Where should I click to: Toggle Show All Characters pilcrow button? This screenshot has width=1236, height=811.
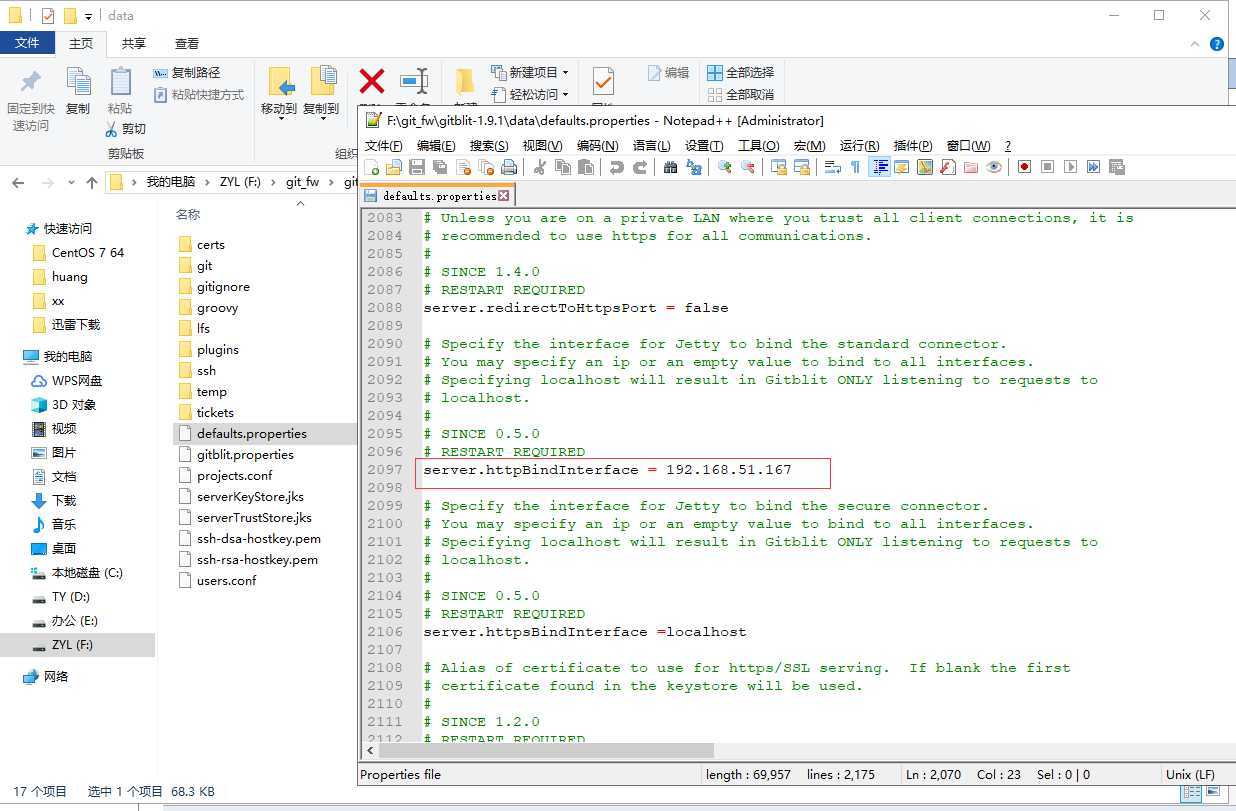click(x=855, y=167)
